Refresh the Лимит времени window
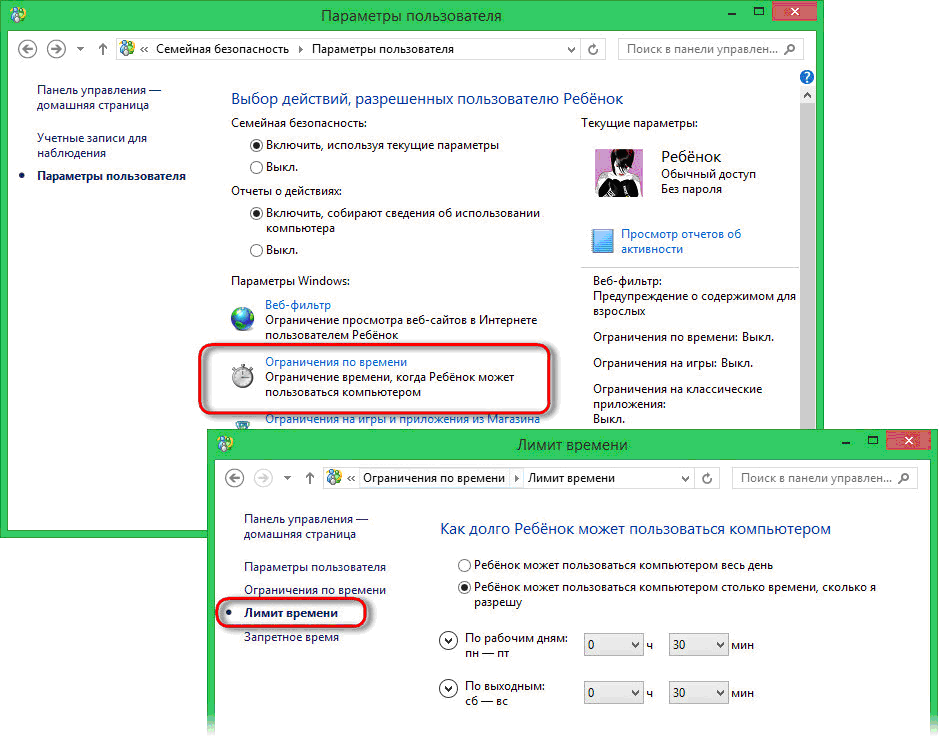 click(x=707, y=478)
